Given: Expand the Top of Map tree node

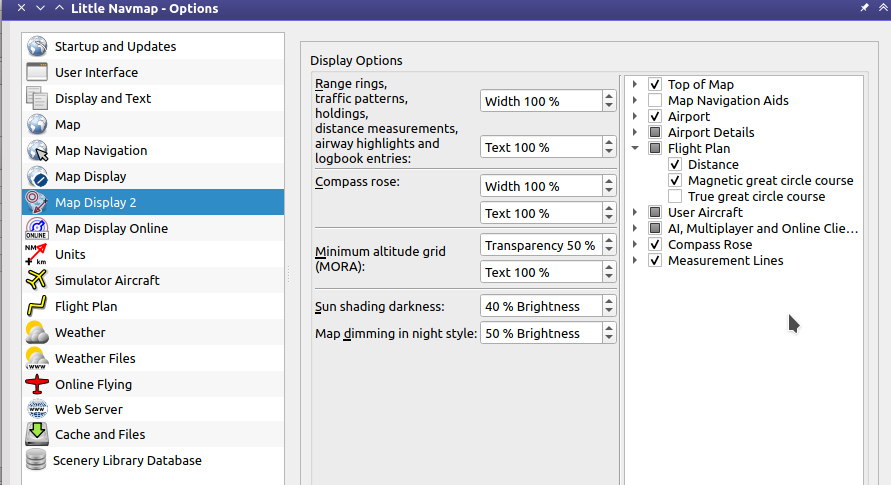Looking at the screenshot, I should click(x=635, y=84).
